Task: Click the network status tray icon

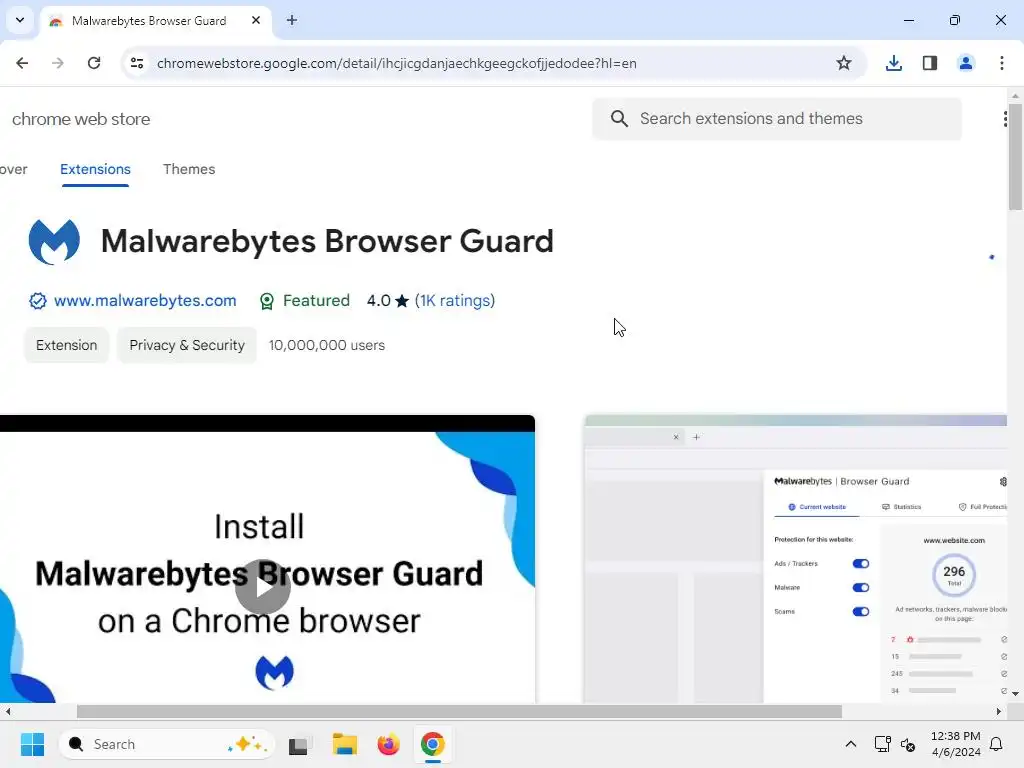Action: click(882, 744)
